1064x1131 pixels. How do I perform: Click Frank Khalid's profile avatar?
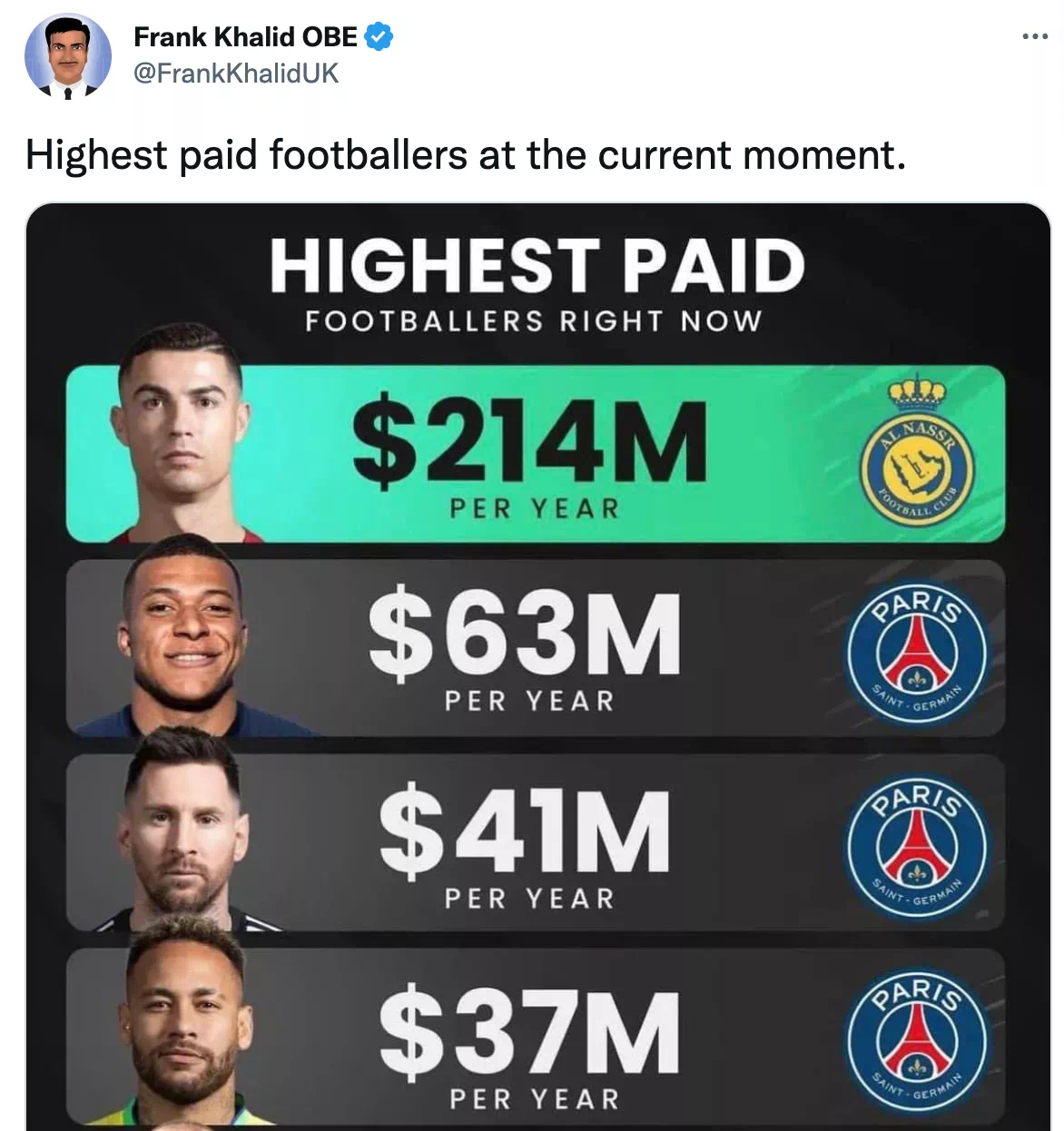coord(68,56)
